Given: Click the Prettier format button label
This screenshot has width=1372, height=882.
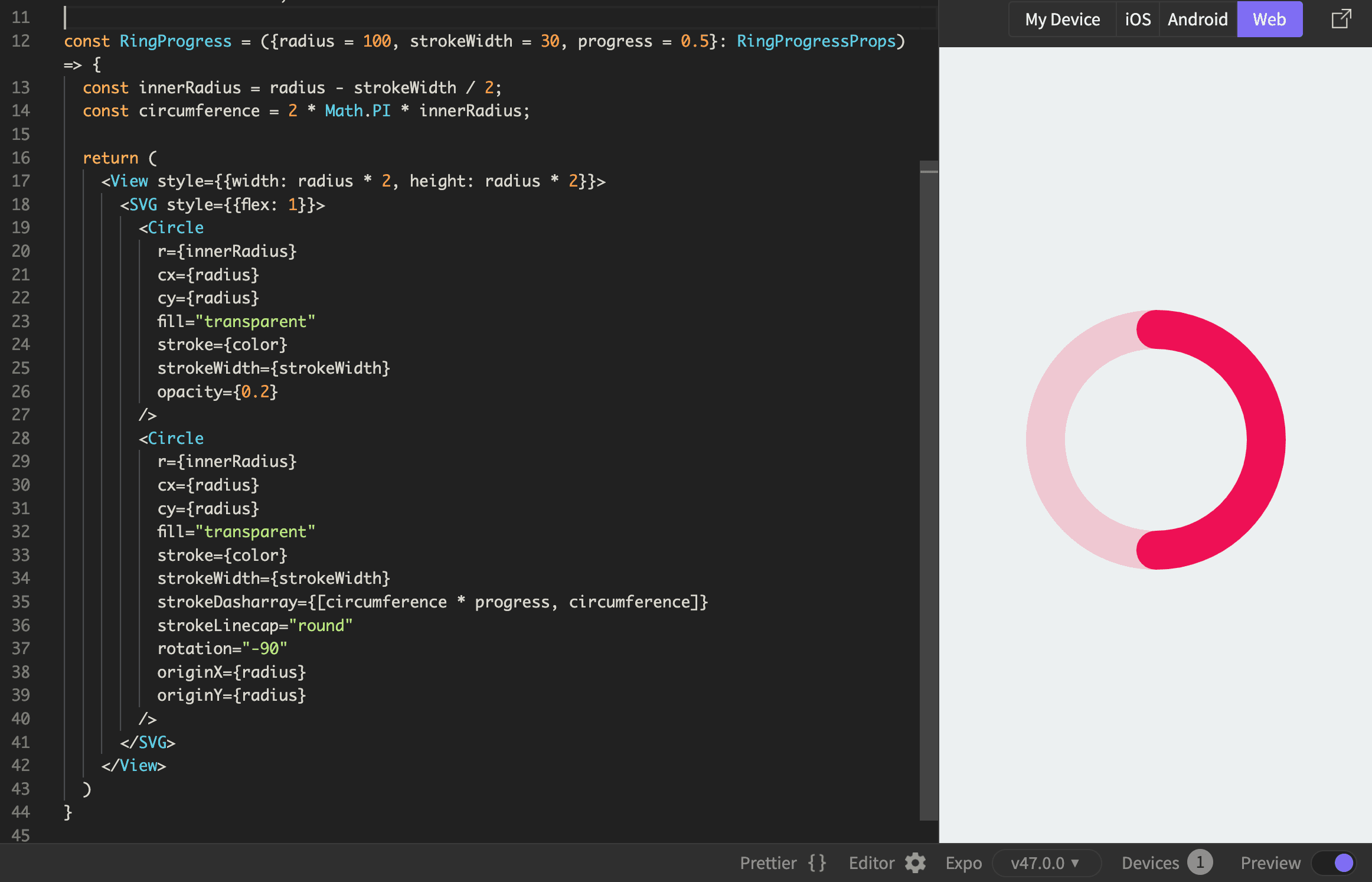Looking at the screenshot, I should pyautogui.click(x=768, y=863).
